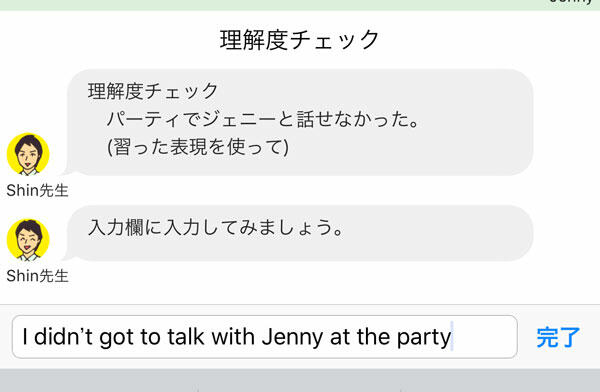Tap the 入力欄に入力してみましょう message bubble
This screenshot has width=600, height=392.
[300, 233]
